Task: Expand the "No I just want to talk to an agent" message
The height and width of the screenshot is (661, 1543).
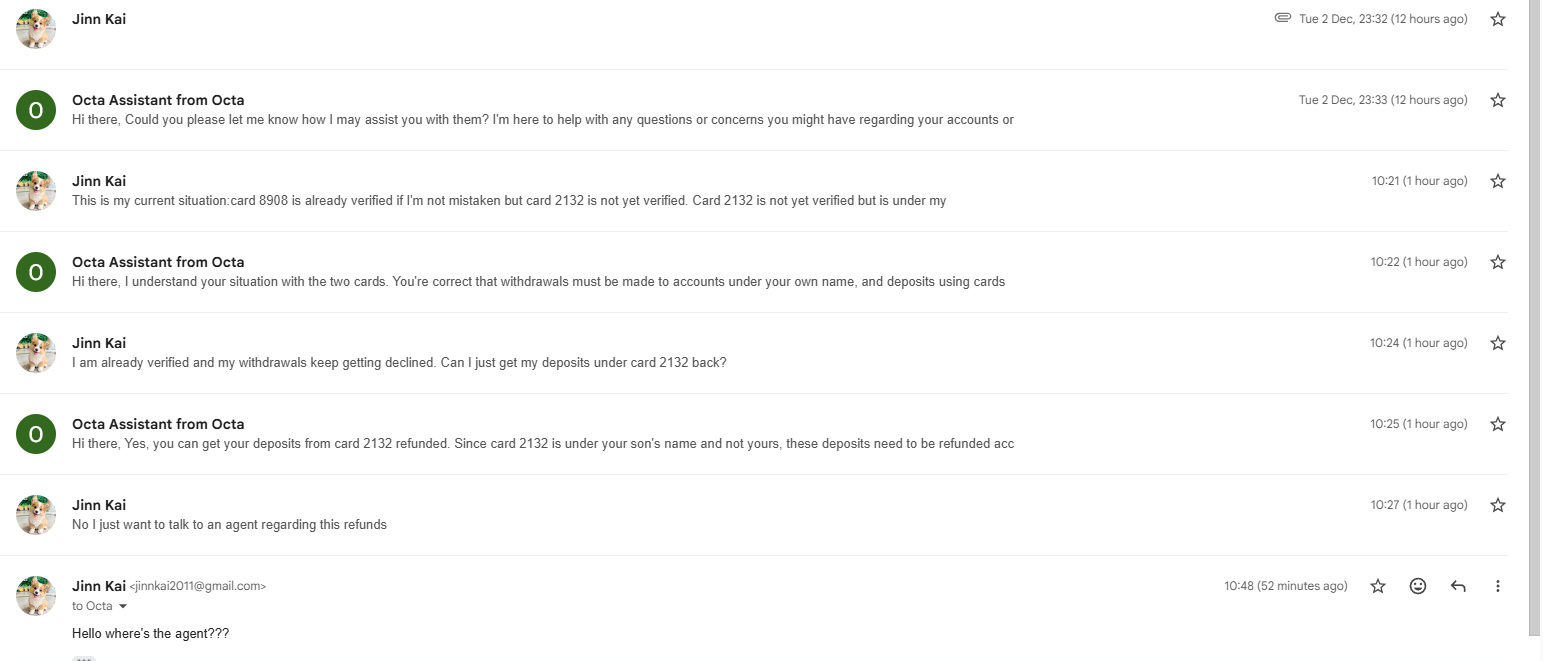Action: click(229, 524)
